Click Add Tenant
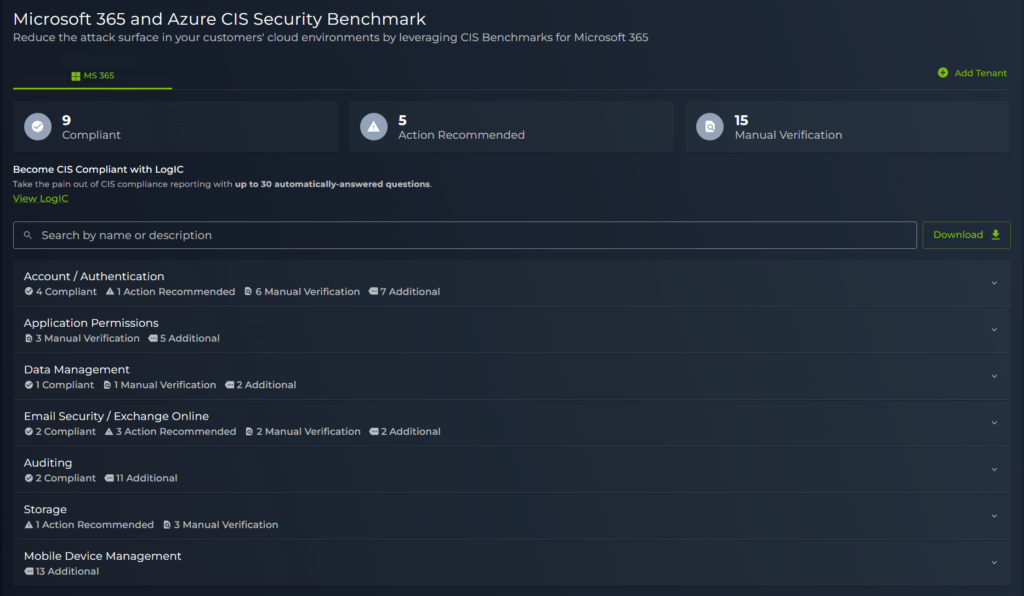This screenshot has height=596, width=1024. click(980, 73)
